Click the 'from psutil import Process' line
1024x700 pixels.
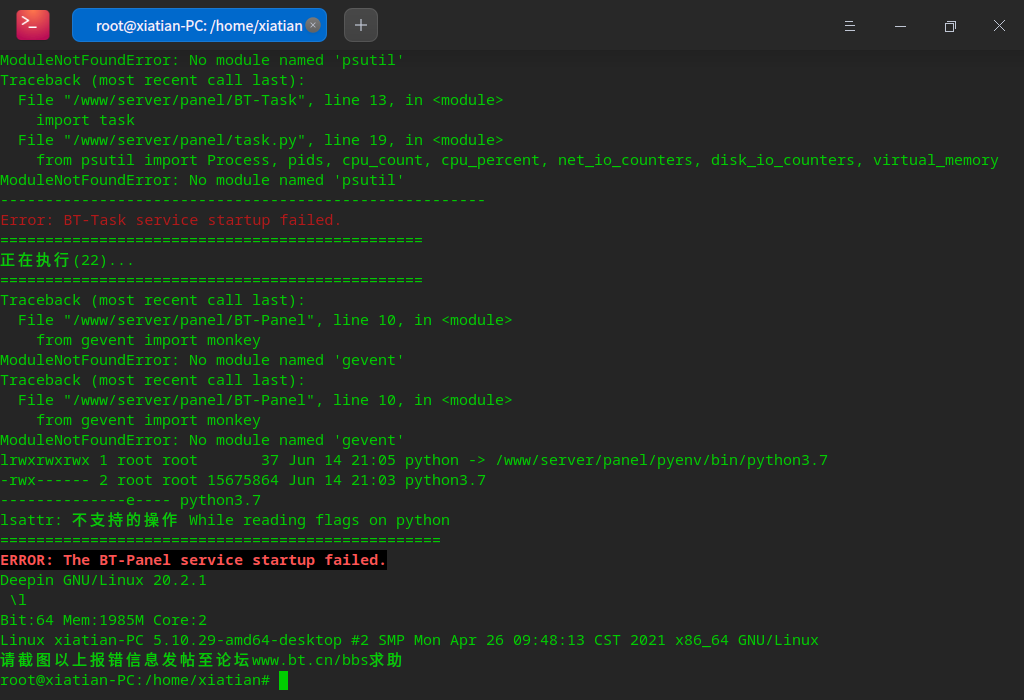517,160
